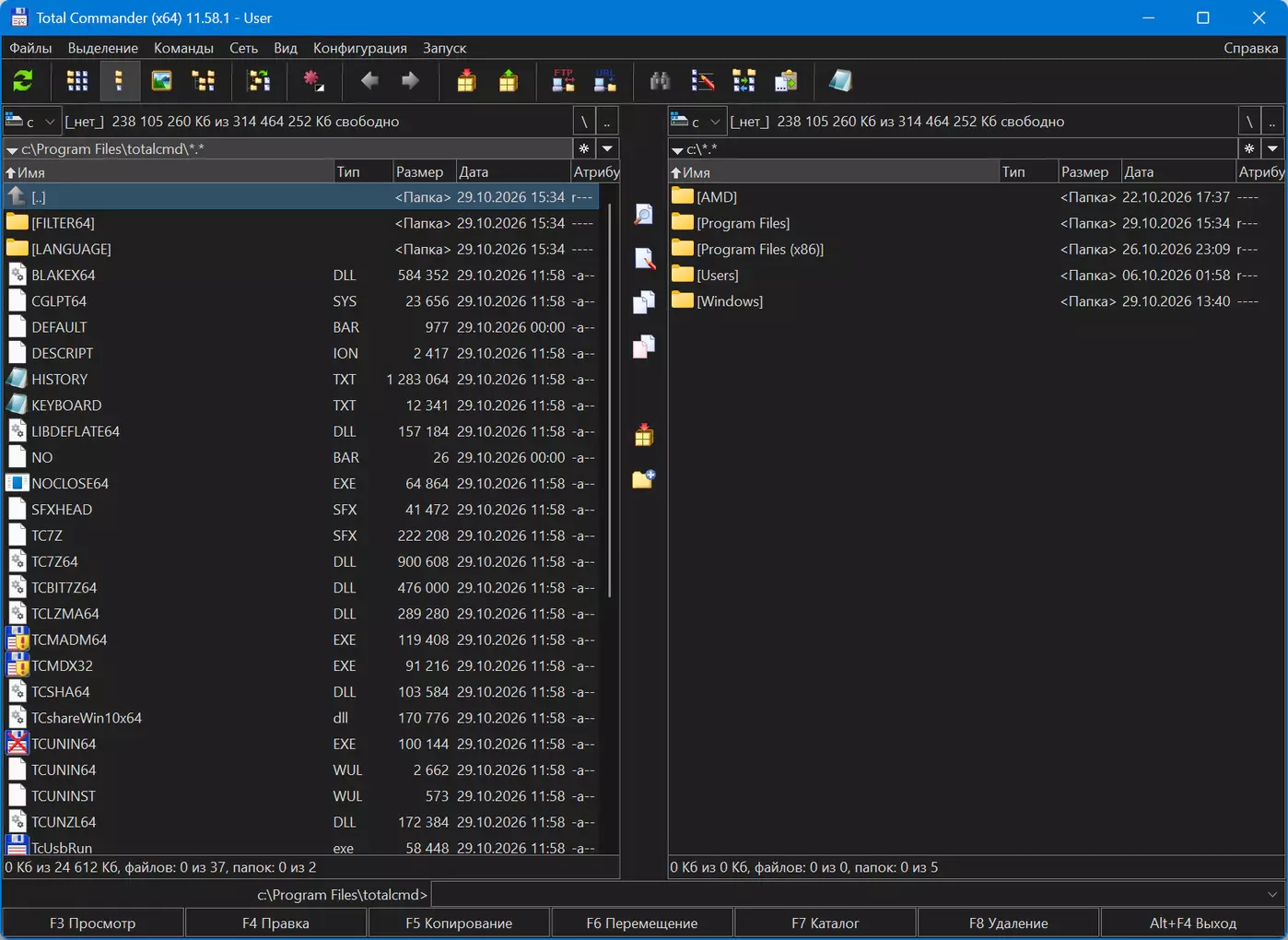
Task: Click the F5 Копирование button
Action: [459, 922]
